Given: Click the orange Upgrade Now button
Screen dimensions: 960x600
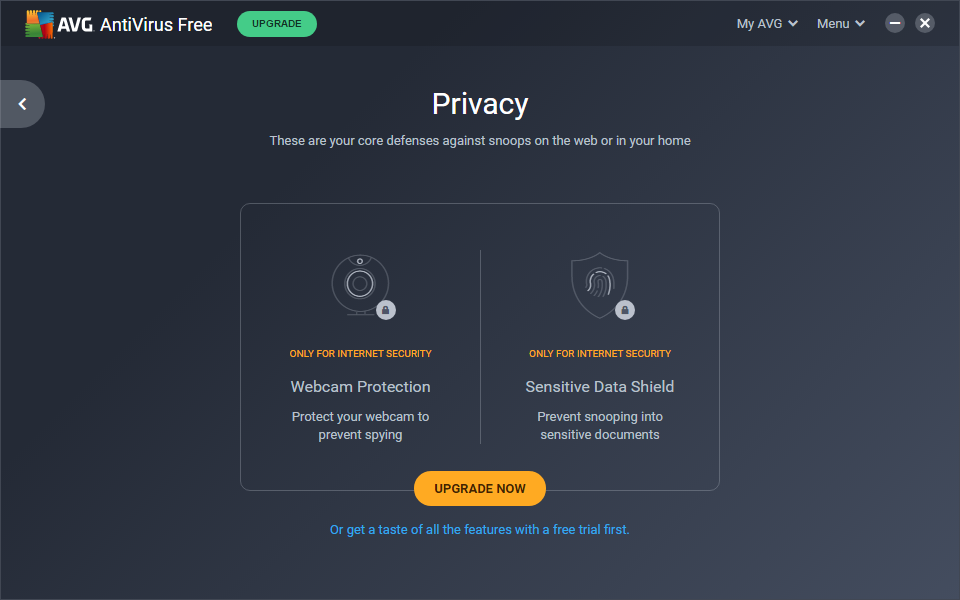Looking at the screenshot, I should click(x=480, y=489).
